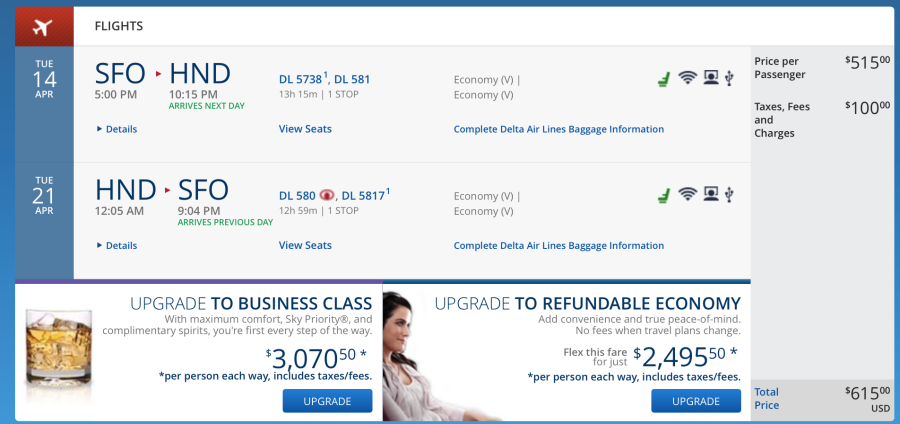Viewport: 900px width, 424px height.
Task: Open View Seats for the April 21 flight
Action: click(305, 246)
